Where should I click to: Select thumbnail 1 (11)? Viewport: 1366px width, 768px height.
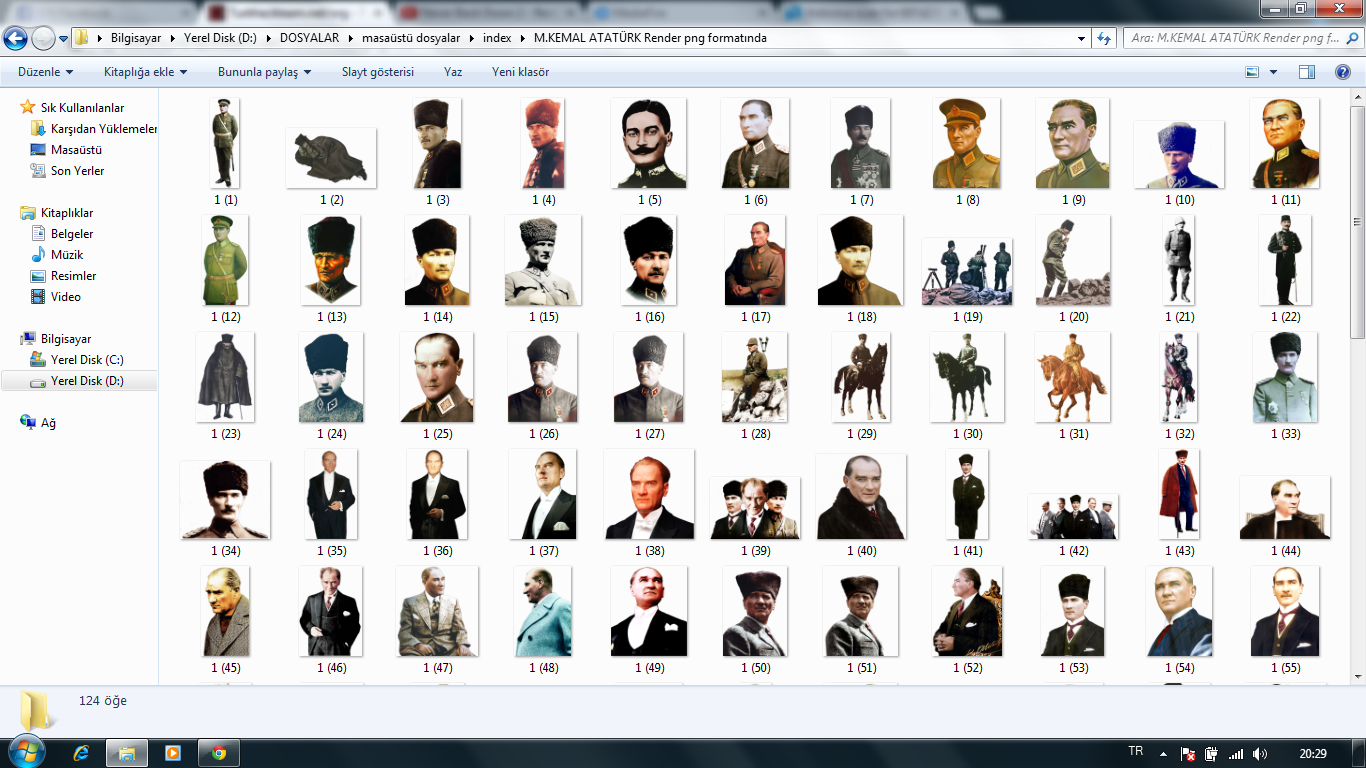coord(1285,143)
